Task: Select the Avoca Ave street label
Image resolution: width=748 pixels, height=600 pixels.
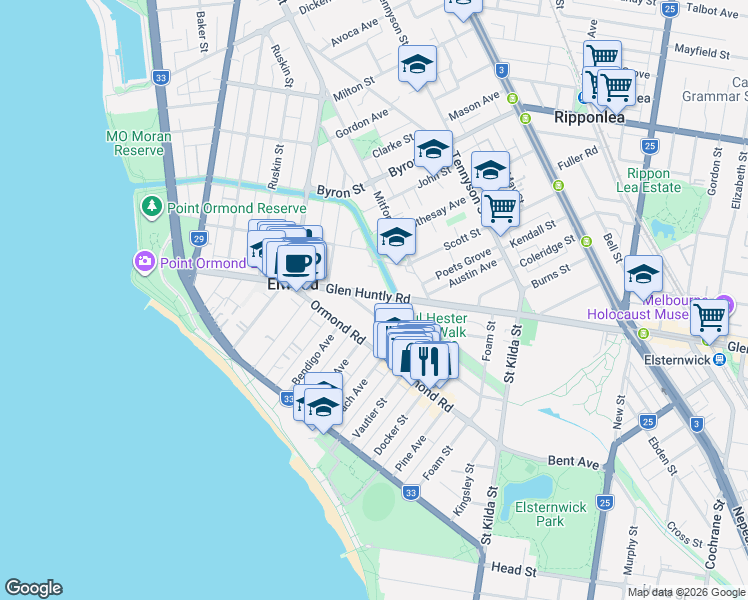Action: pyautogui.click(x=354, y=32)
